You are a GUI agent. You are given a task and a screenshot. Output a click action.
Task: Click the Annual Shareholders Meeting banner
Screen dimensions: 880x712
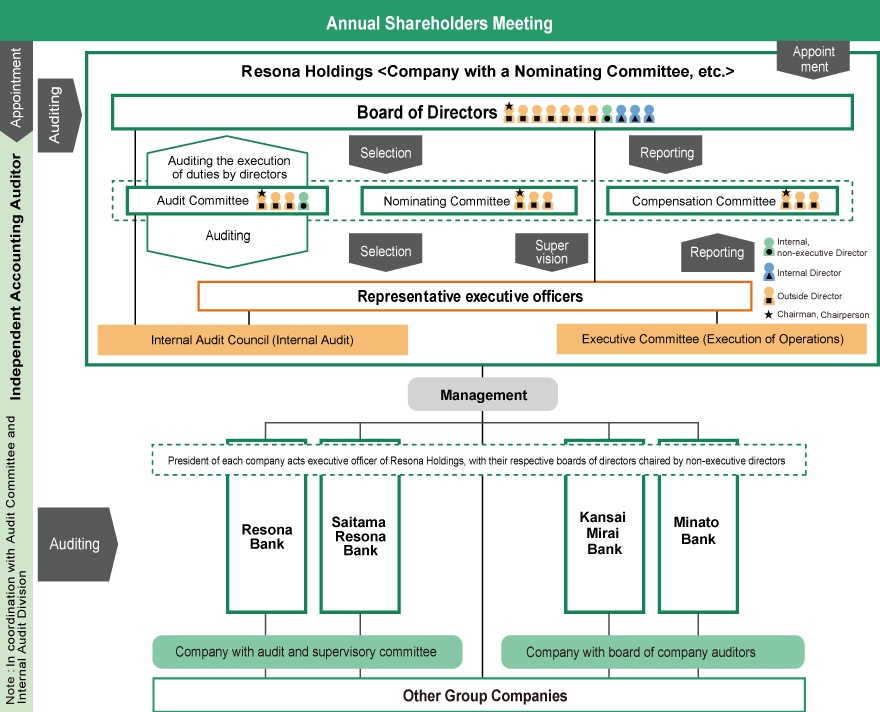coord(440,20)
